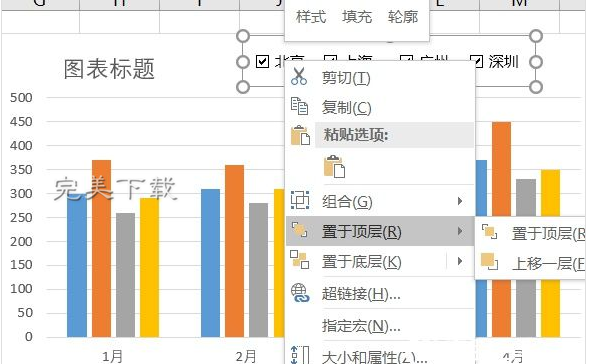Click the top-right selection handle
The image size is (589, 364).
tap(536, 36)
